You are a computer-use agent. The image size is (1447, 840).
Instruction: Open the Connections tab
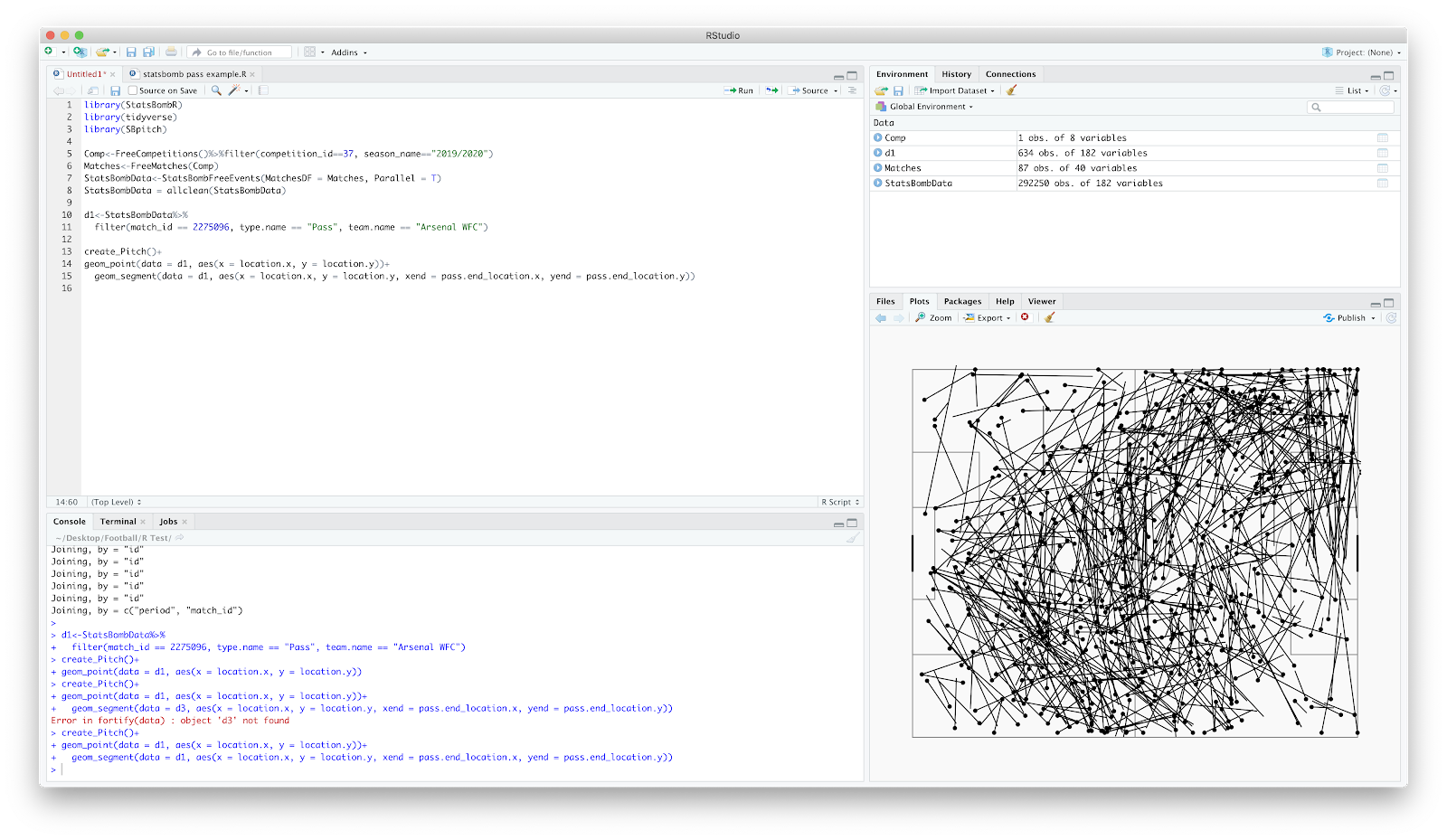tap(1010, 74)
